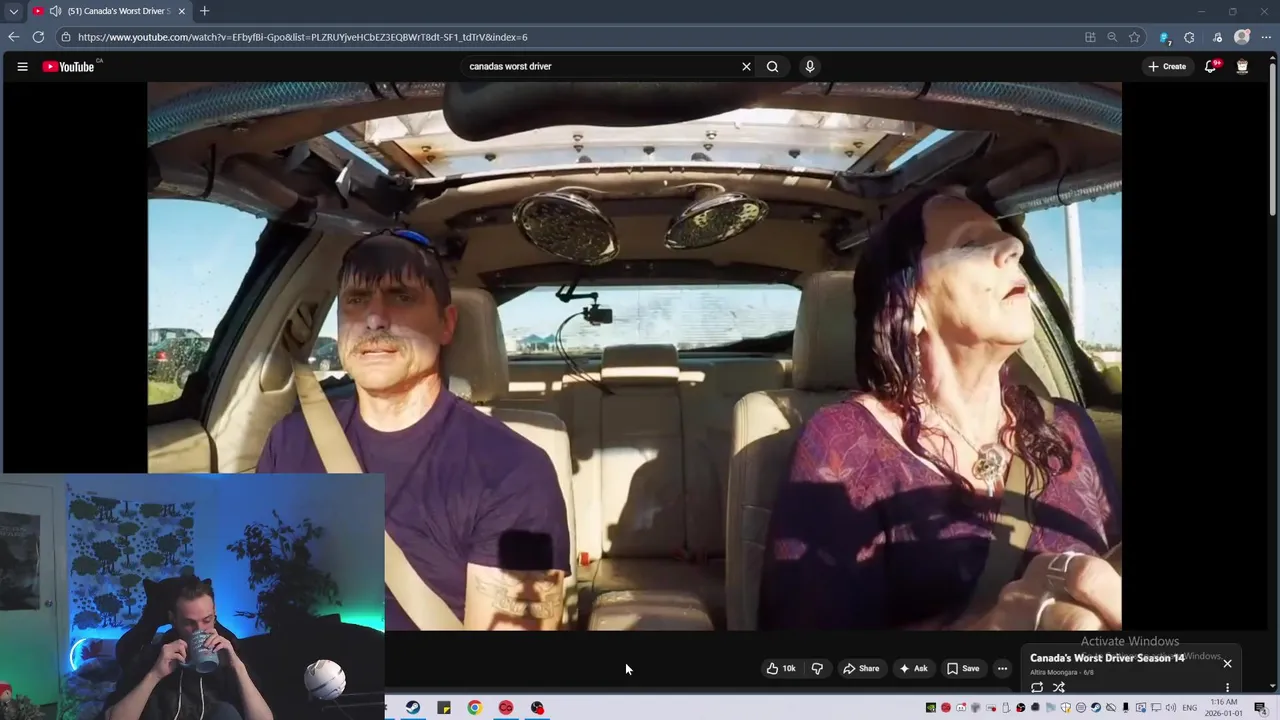Open the YouTube account avatar menu
This screenshot has height=720, width=1280.
pos(1242,67)
